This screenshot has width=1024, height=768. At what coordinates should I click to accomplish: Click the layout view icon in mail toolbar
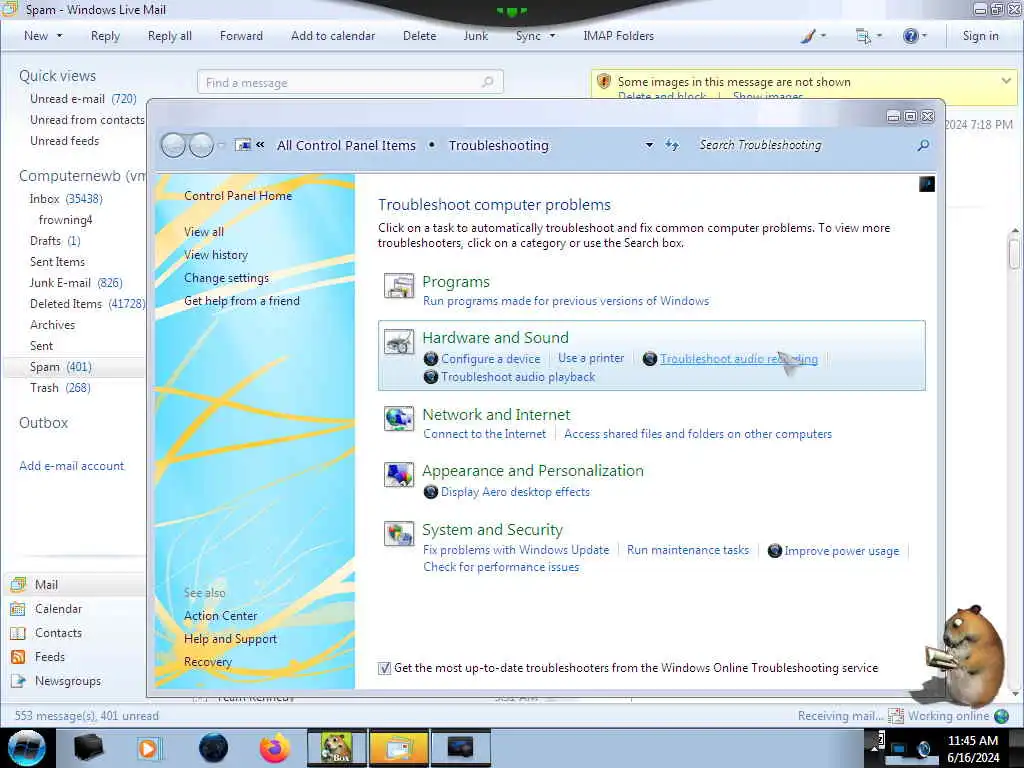point(863,36)
